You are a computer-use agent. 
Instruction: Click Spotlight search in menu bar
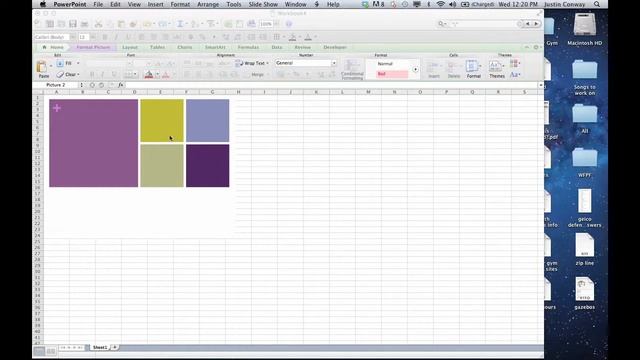coord(597,4)
